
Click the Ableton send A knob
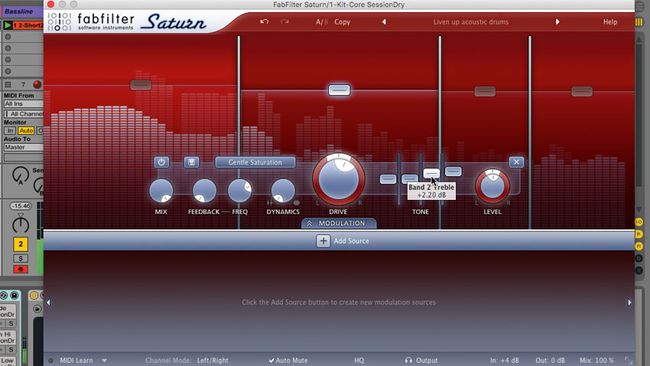point(20,175)
